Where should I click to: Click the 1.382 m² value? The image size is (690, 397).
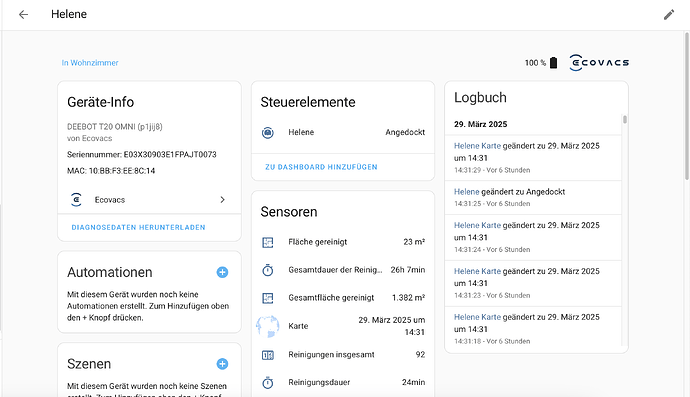[408, 298]
